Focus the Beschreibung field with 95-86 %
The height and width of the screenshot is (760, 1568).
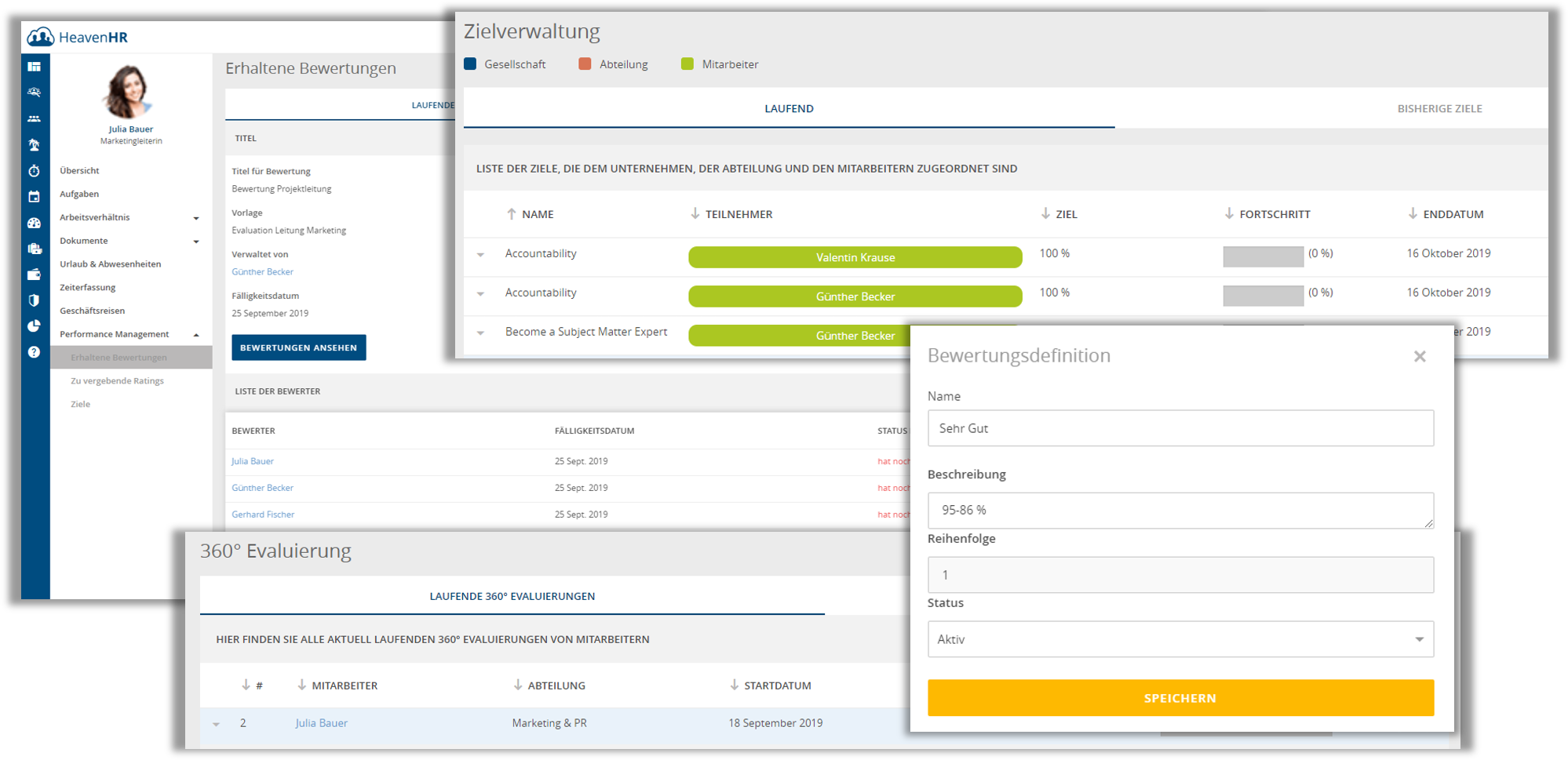pos(1180,511)
